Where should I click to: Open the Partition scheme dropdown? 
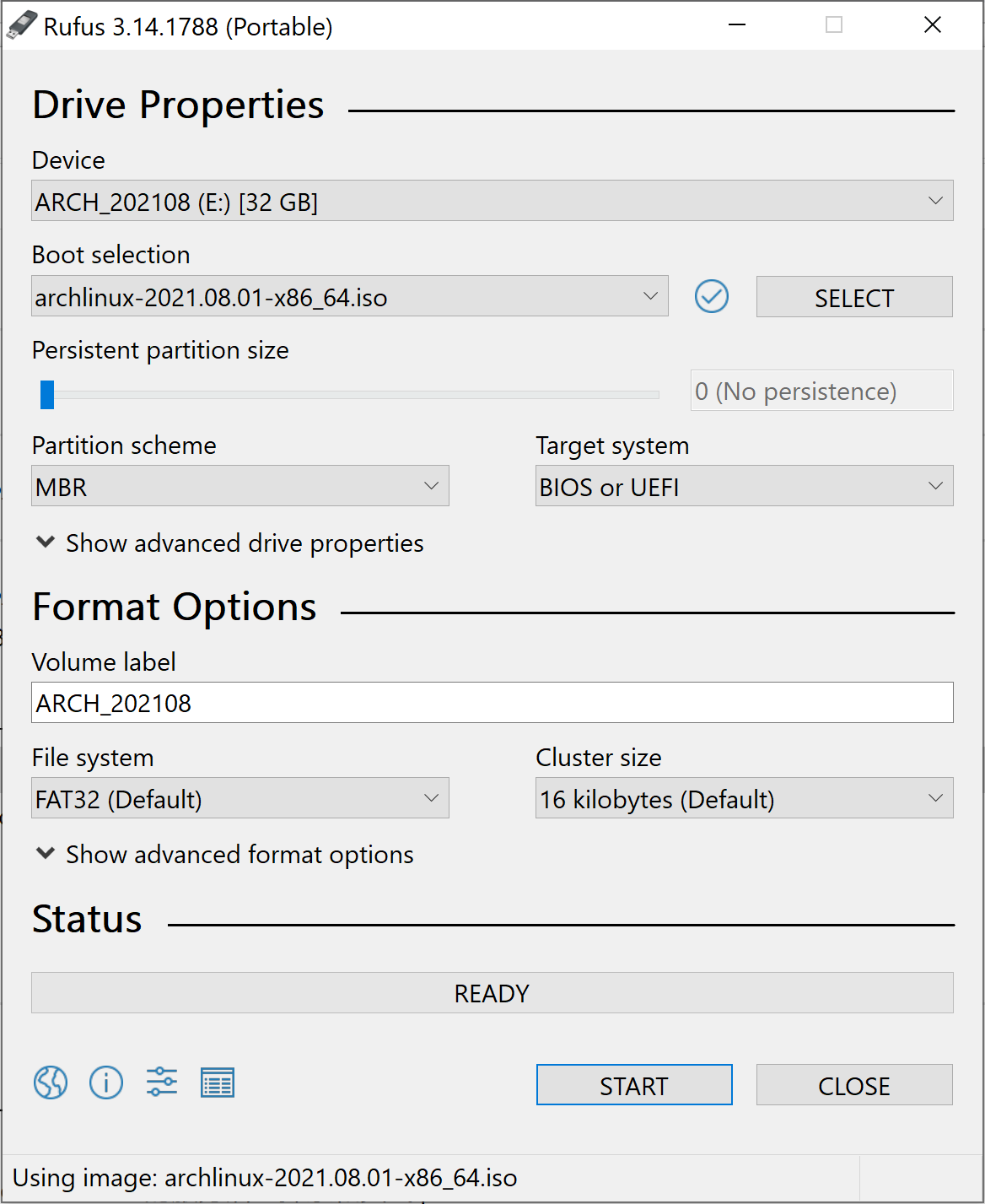pos(240,486)
